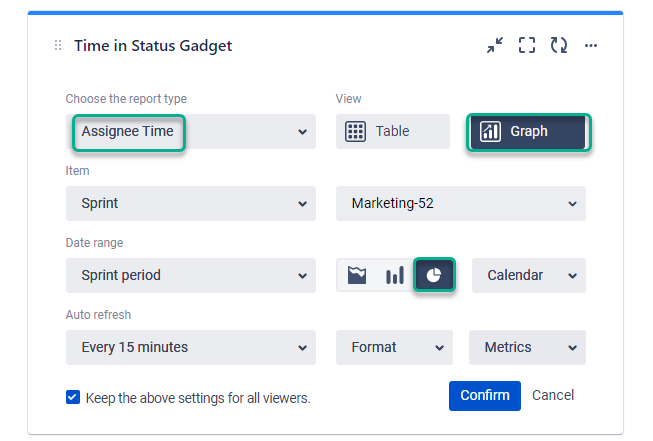Viewport: 653px width, 441px height.
Task: Open the Assignee Time report type dropdown
Action: click(191, 132)
